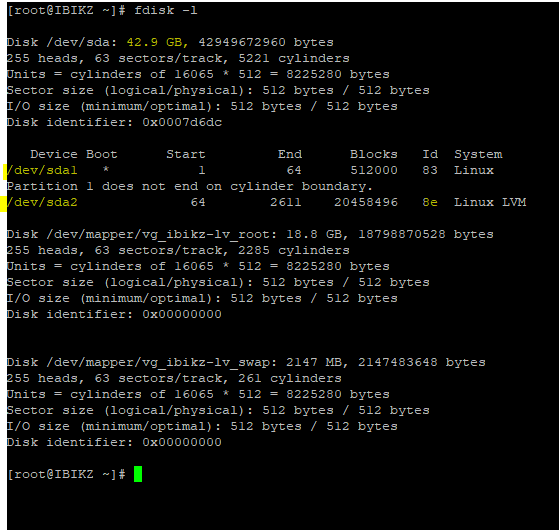Click the 'Id' column header
559x530 pixels.
click(430, 154)
